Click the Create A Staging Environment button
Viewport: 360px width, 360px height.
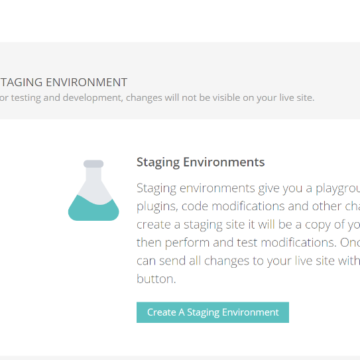tap(213, 312)
